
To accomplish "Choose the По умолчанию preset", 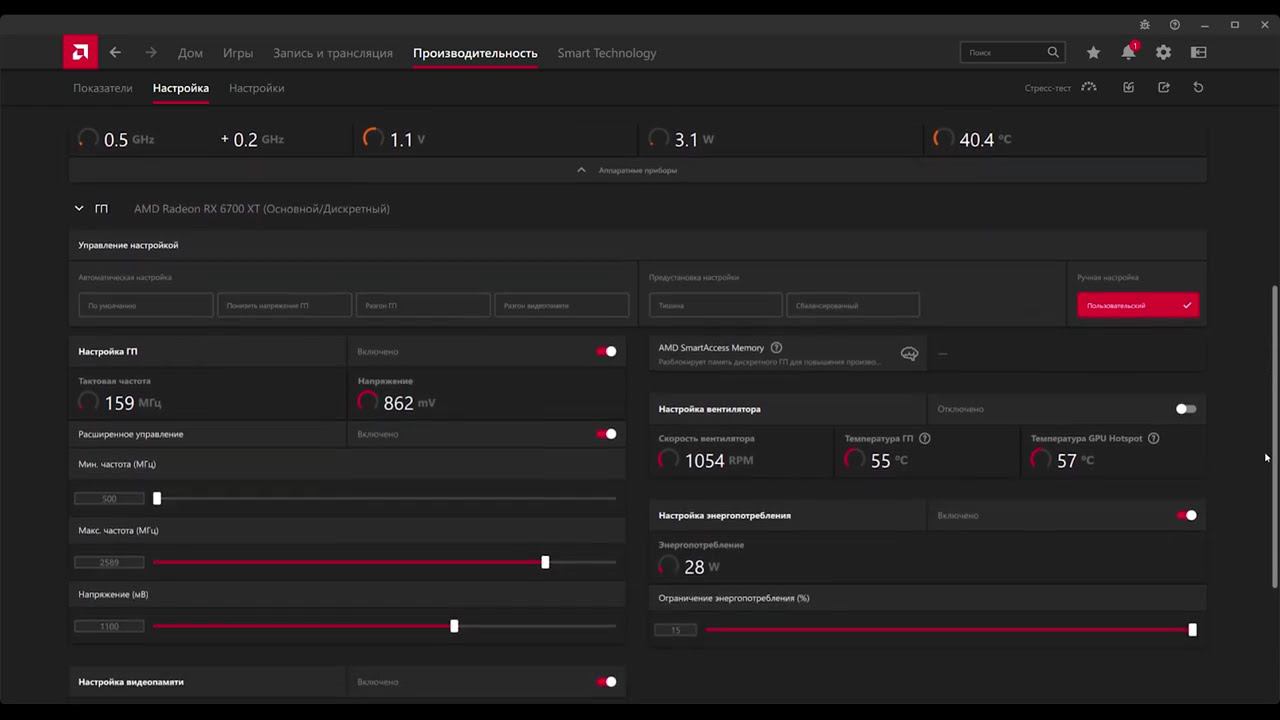I will pyautogui.click(x=146, y=305).
